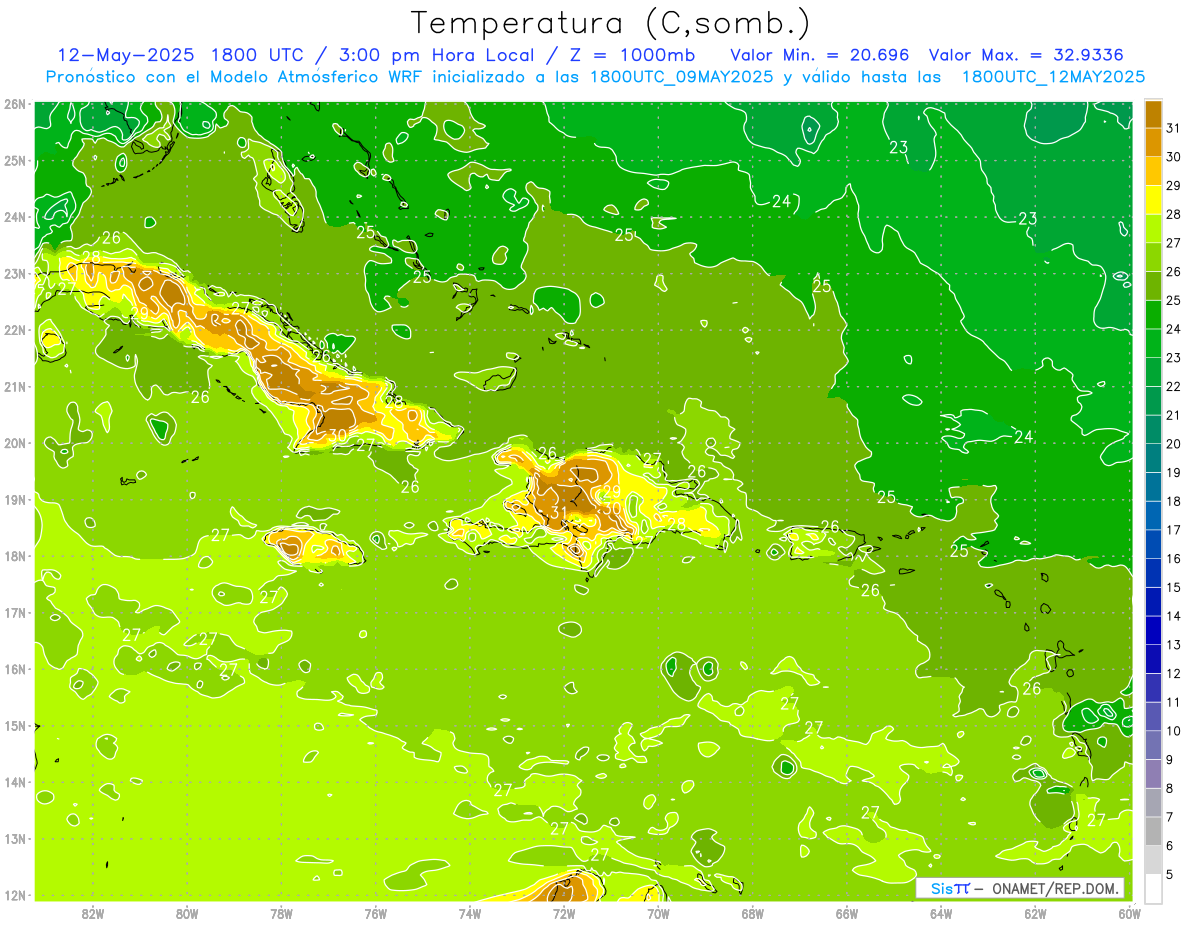
Task: Select the 'Valor Min. = 20.696' reading
Action: point(820,54)
